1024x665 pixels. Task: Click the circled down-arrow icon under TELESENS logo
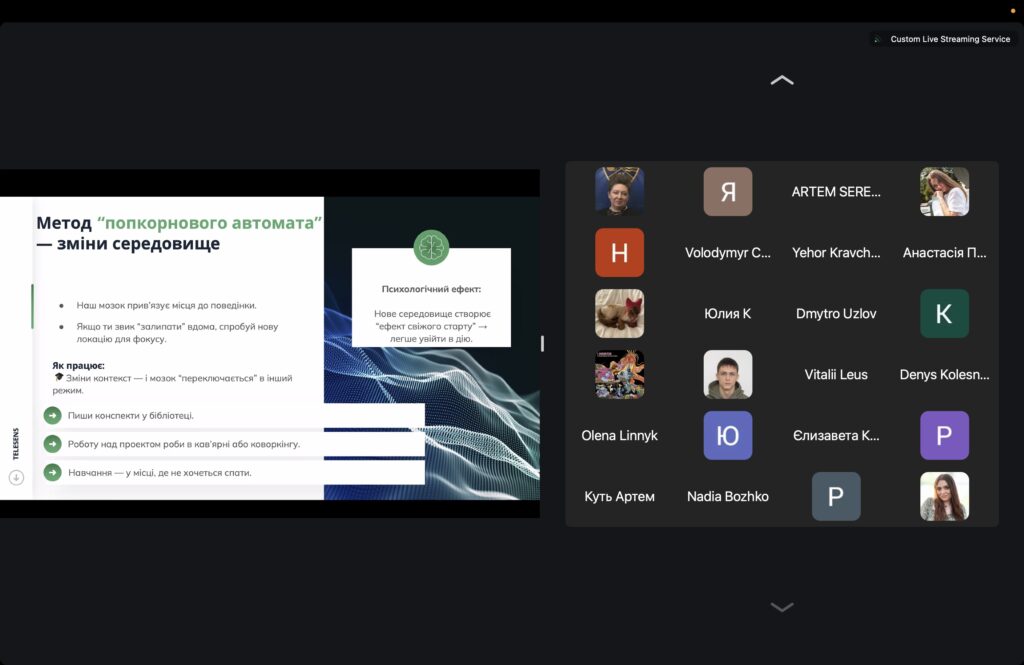pyautogui.click(x=16, y=478)
